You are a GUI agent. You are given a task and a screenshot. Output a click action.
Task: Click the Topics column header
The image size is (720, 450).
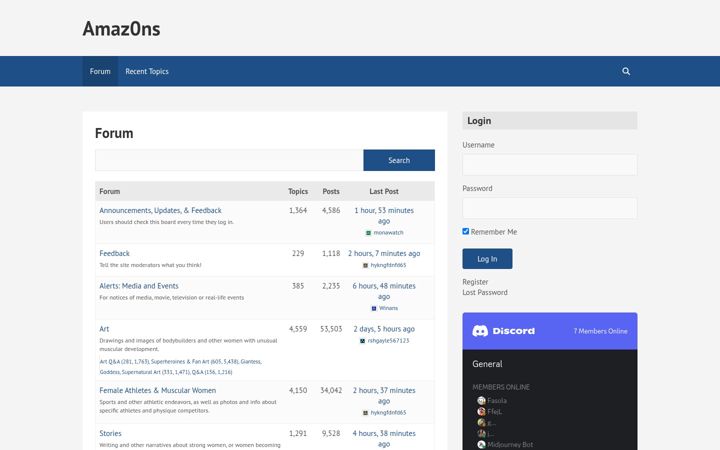(298, 191)
